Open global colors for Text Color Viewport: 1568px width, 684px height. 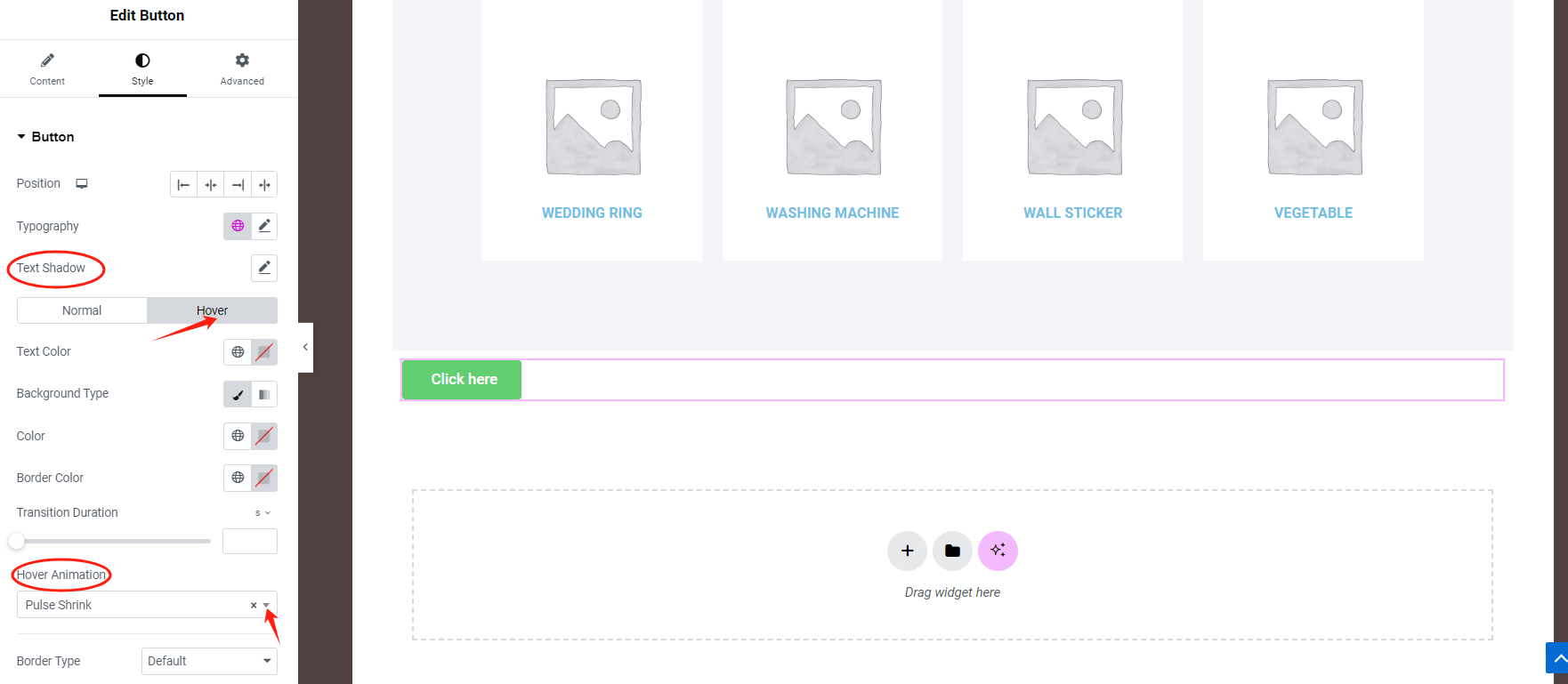pyautogui.click(x=238, y=352)
